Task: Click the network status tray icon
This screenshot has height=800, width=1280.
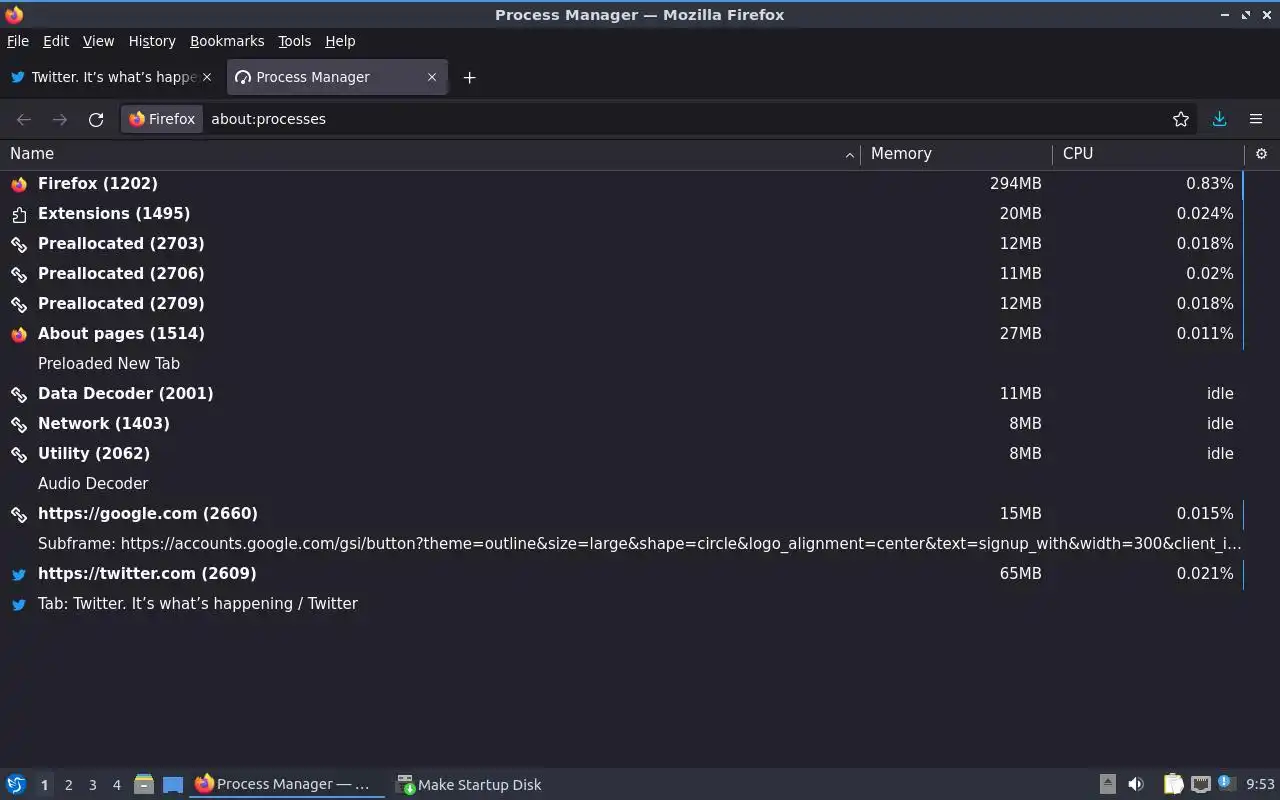Action: pyautogui.click(x=1201, y=784)
